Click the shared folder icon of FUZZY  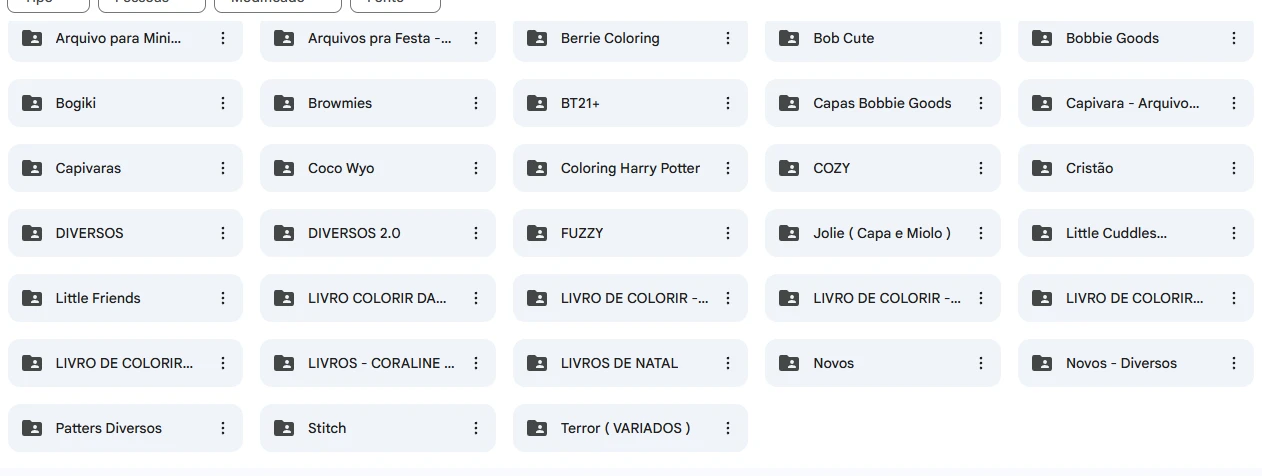(537, 233)
